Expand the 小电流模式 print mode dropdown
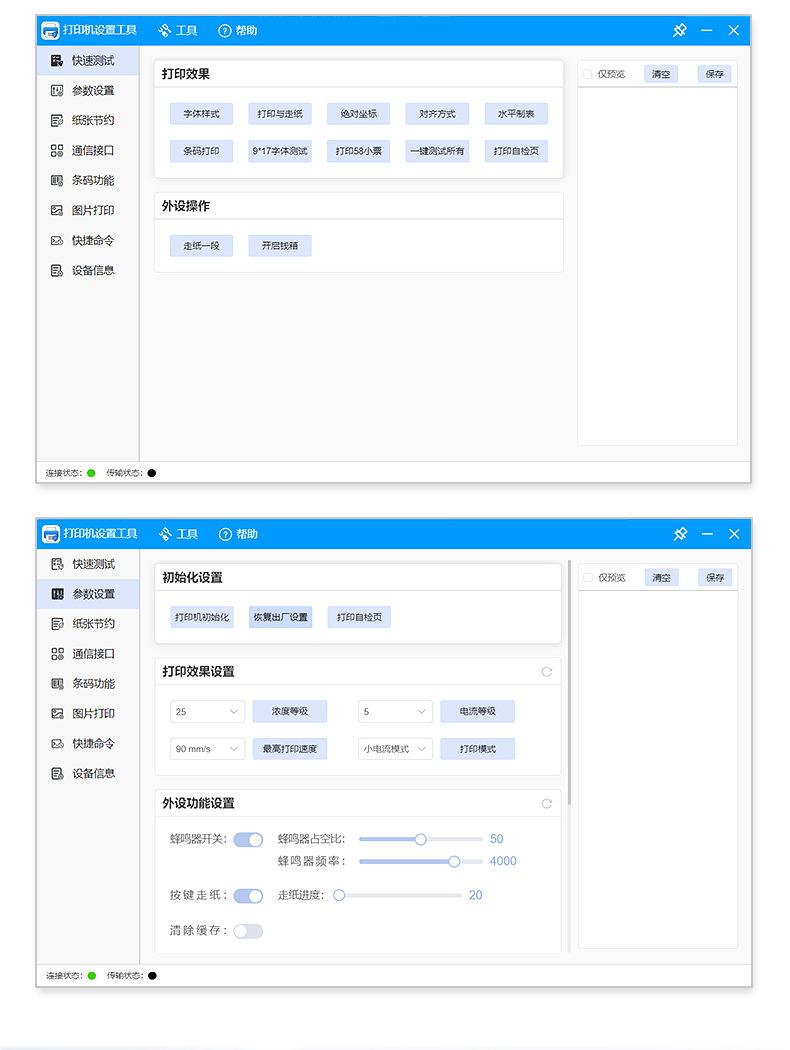Screen dimensions: 790x1050 click(395, 749)
